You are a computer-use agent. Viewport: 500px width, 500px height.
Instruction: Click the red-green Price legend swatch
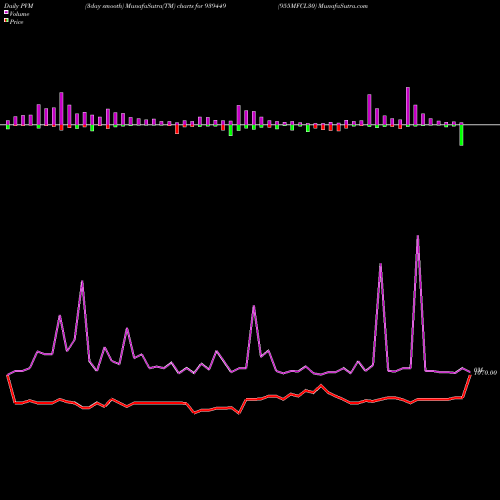pyautogui.click(x=6, y=20)
